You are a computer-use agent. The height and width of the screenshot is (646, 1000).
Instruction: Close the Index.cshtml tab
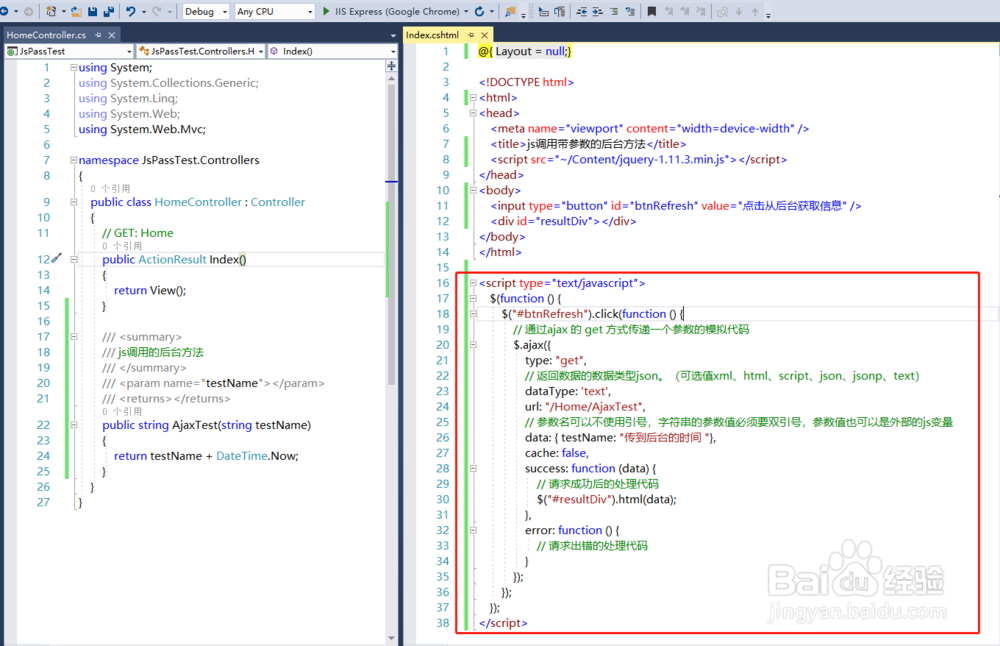pos(484,35)
